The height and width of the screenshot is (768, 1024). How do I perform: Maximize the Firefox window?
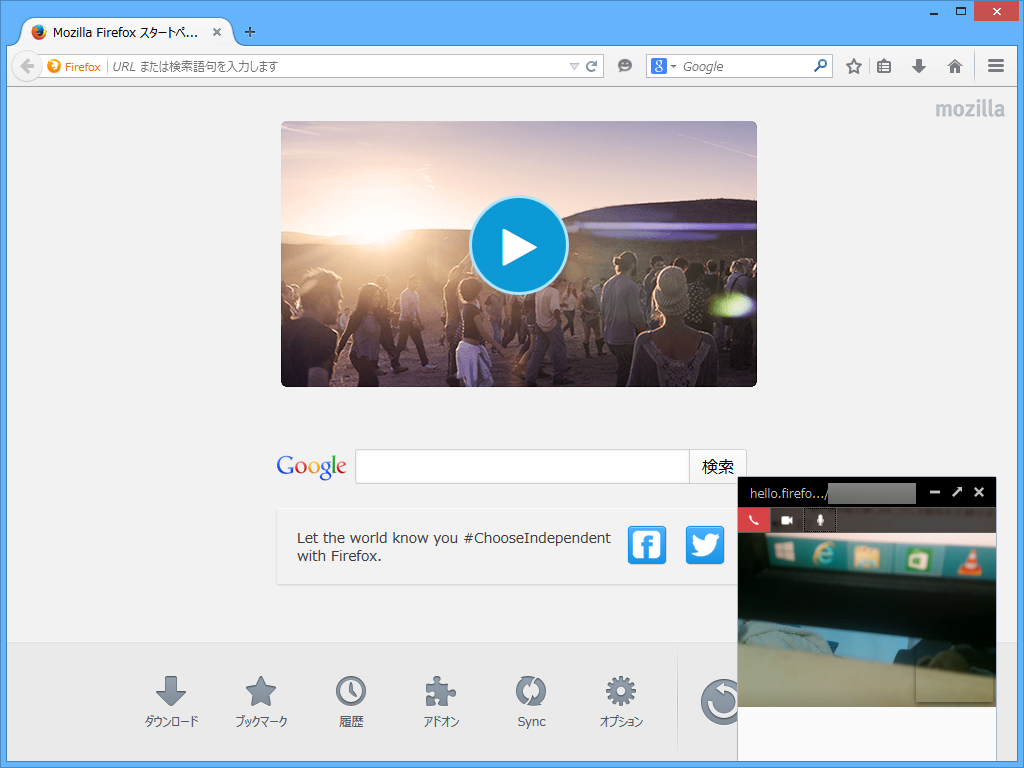tap(961, 11)
